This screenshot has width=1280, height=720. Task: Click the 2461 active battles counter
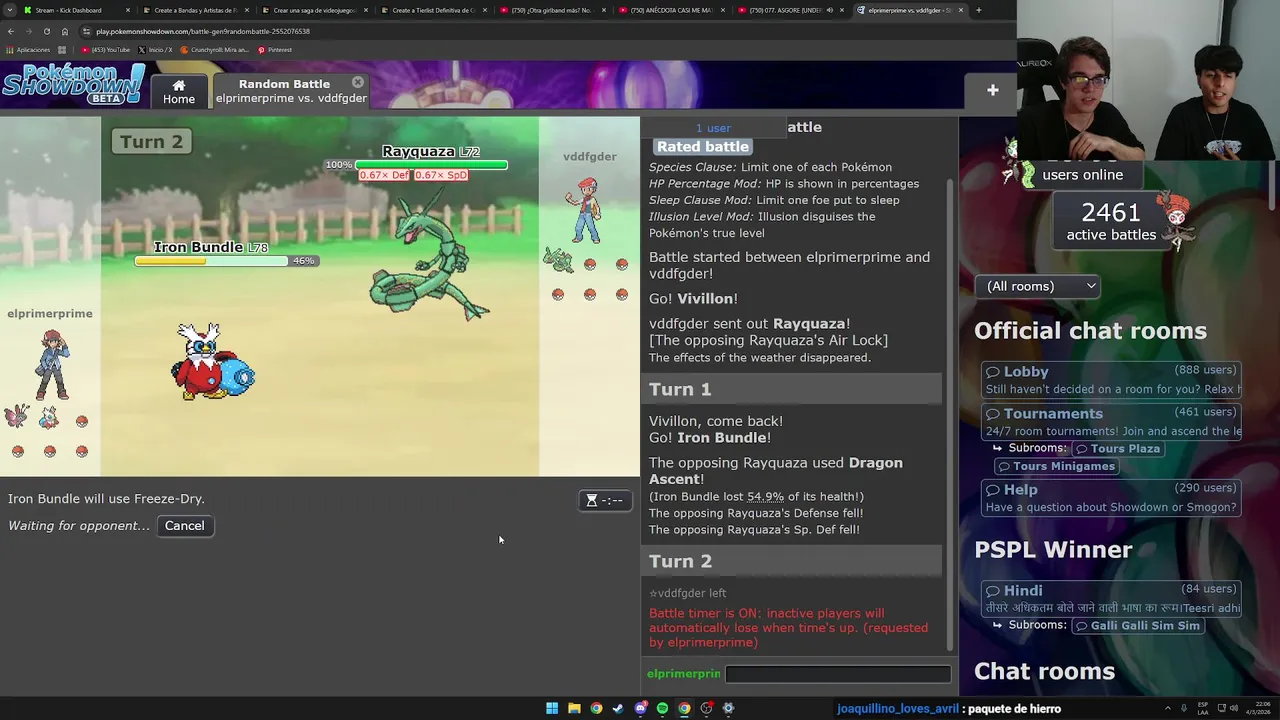tap(1111, 222)
